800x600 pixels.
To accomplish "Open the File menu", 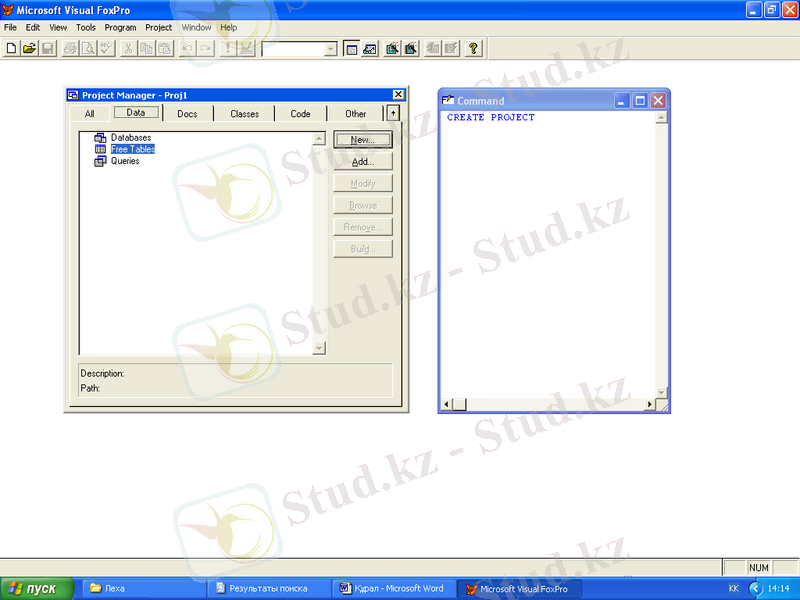I will click(x=10, y=28).
